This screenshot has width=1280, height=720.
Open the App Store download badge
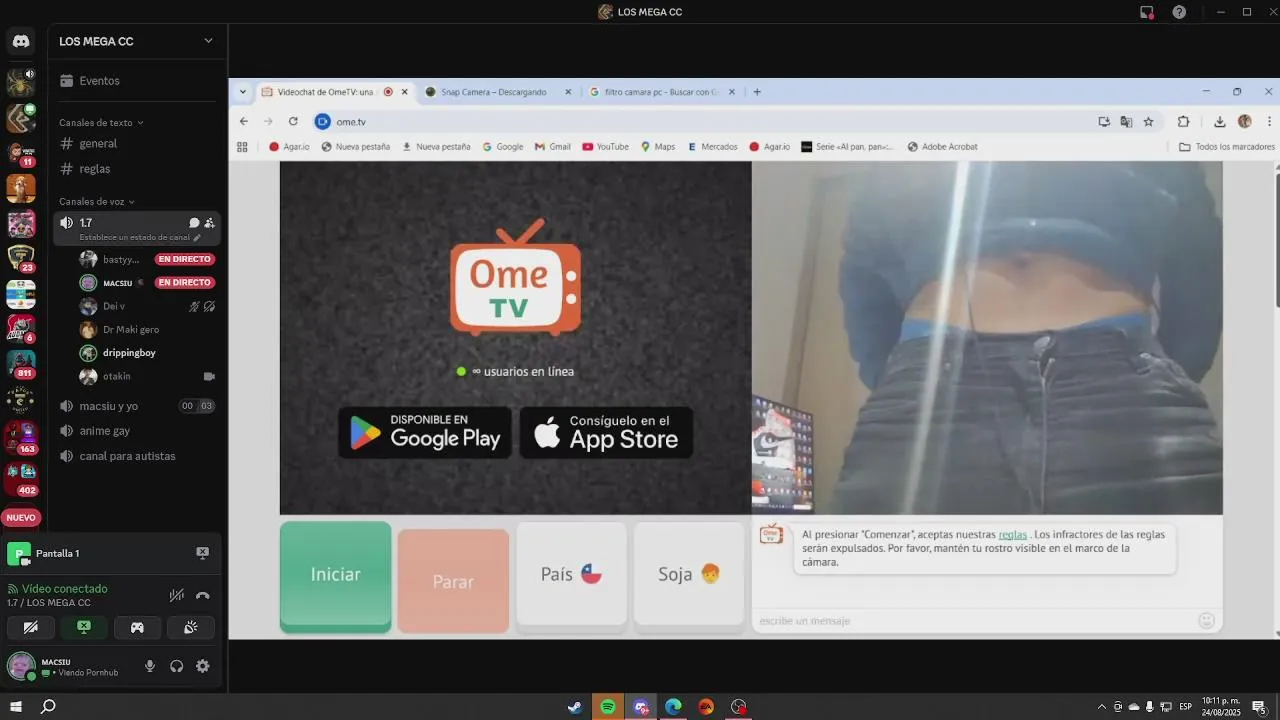click(x=606, y=432)
